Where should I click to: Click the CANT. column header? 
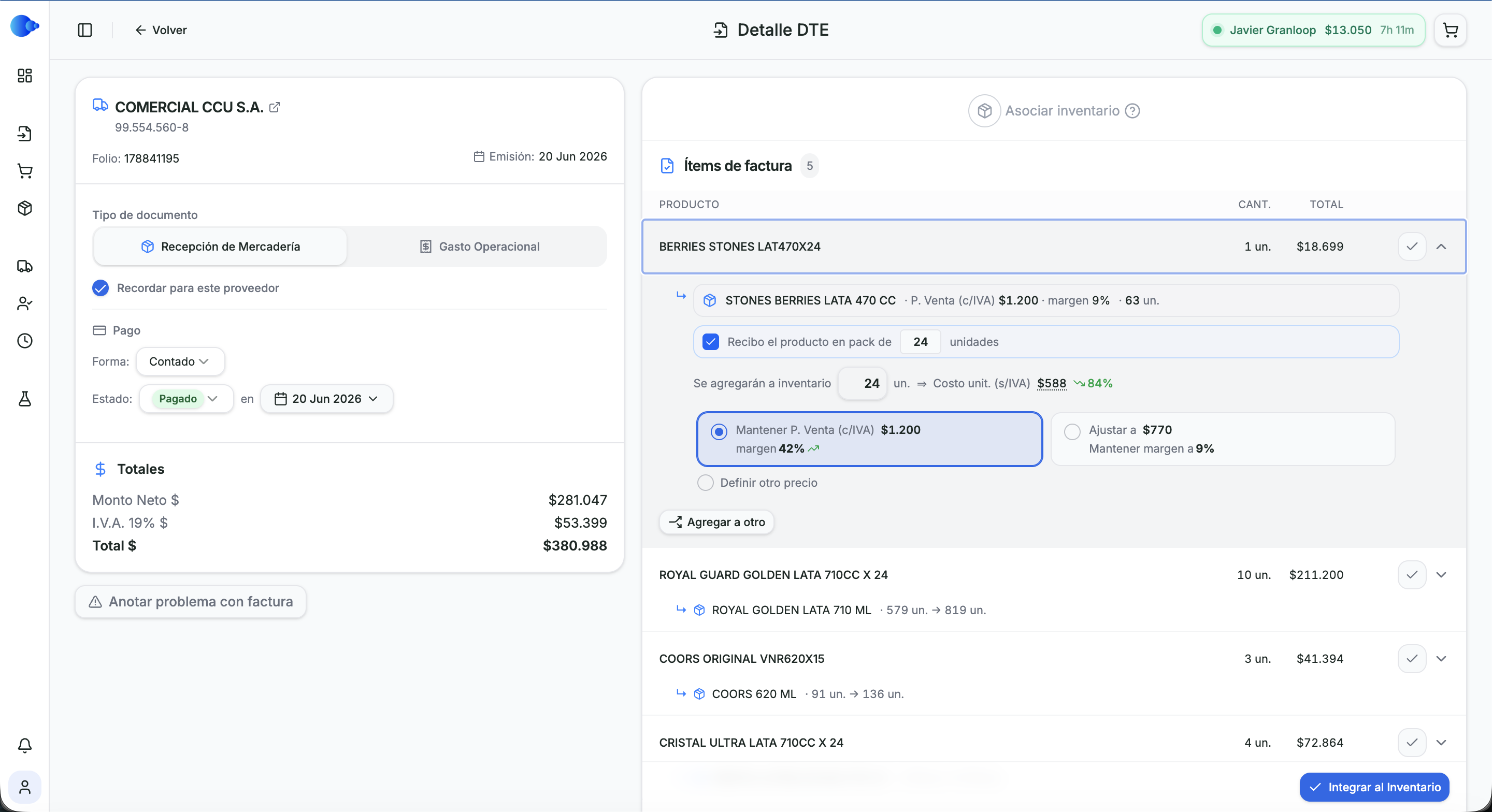[x=1255, y=205]
